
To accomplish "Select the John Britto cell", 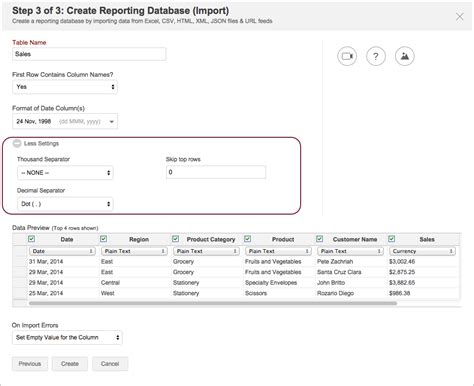I will click(331, 283).
